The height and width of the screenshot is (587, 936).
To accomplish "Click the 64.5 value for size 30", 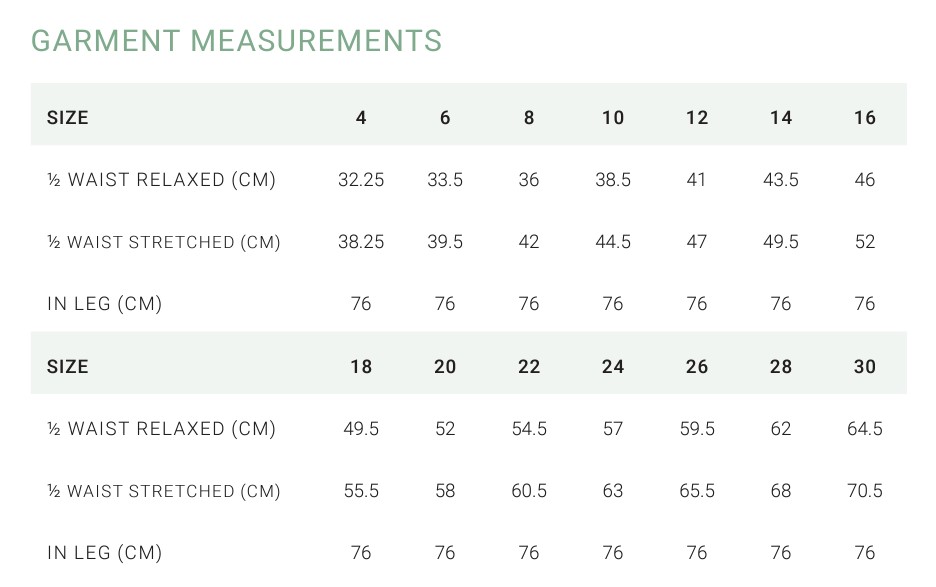I will tap(865, 429).
